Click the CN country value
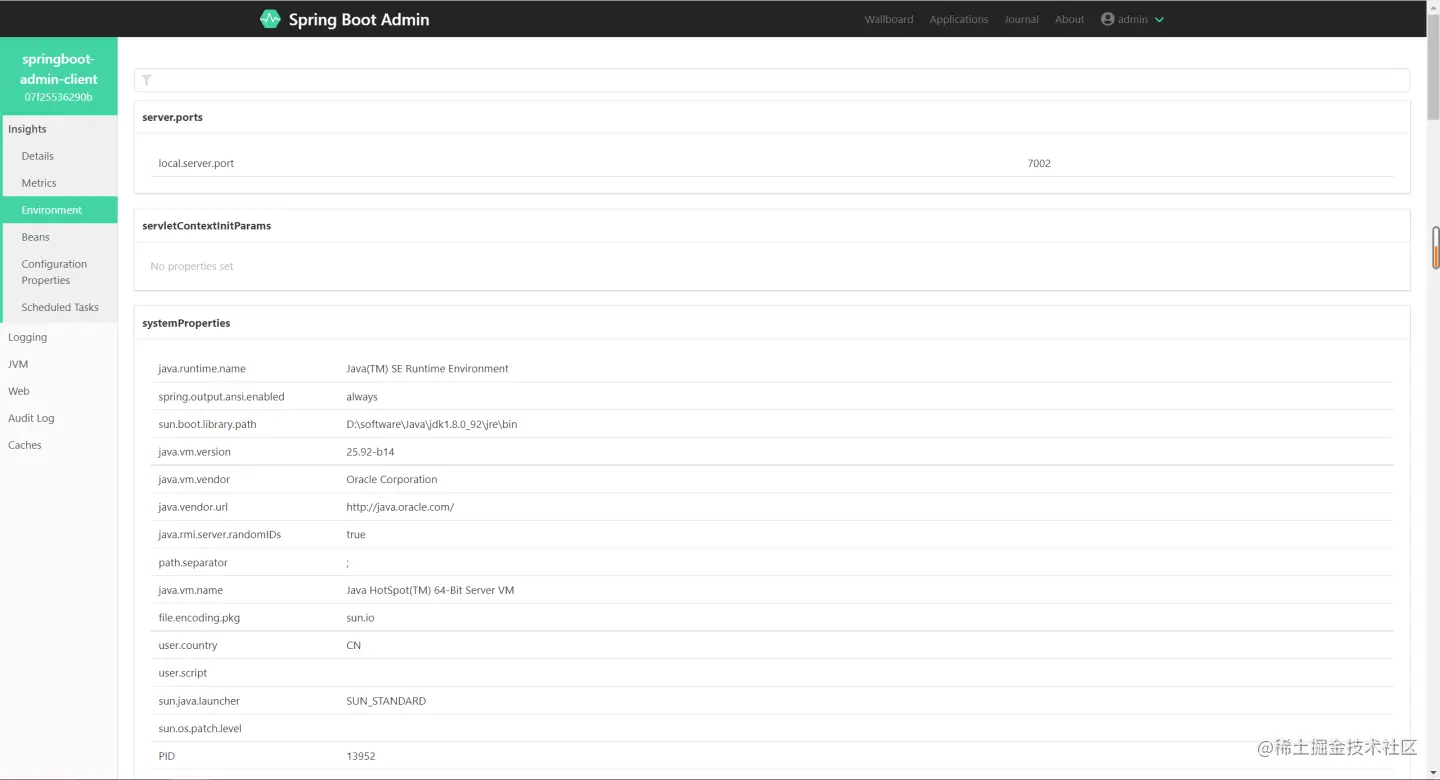The width and height of the screenshot is (1440, 780). [x=353, y=645]
